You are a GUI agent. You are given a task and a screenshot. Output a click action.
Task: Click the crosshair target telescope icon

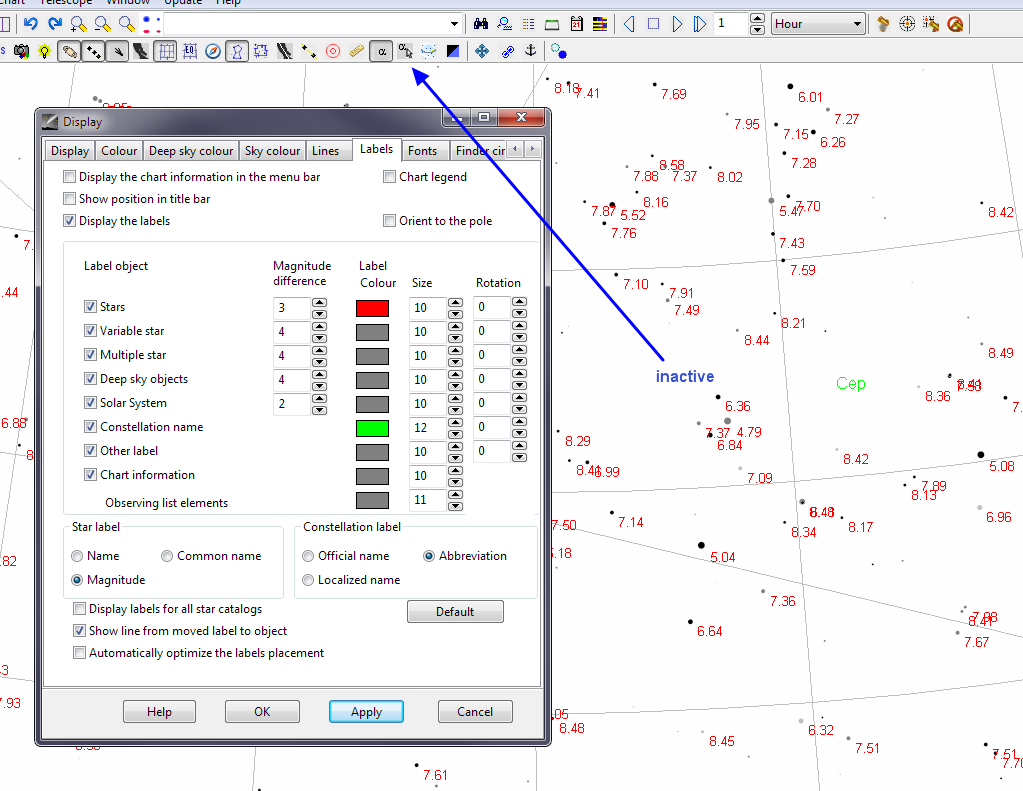tap(907, 24)
